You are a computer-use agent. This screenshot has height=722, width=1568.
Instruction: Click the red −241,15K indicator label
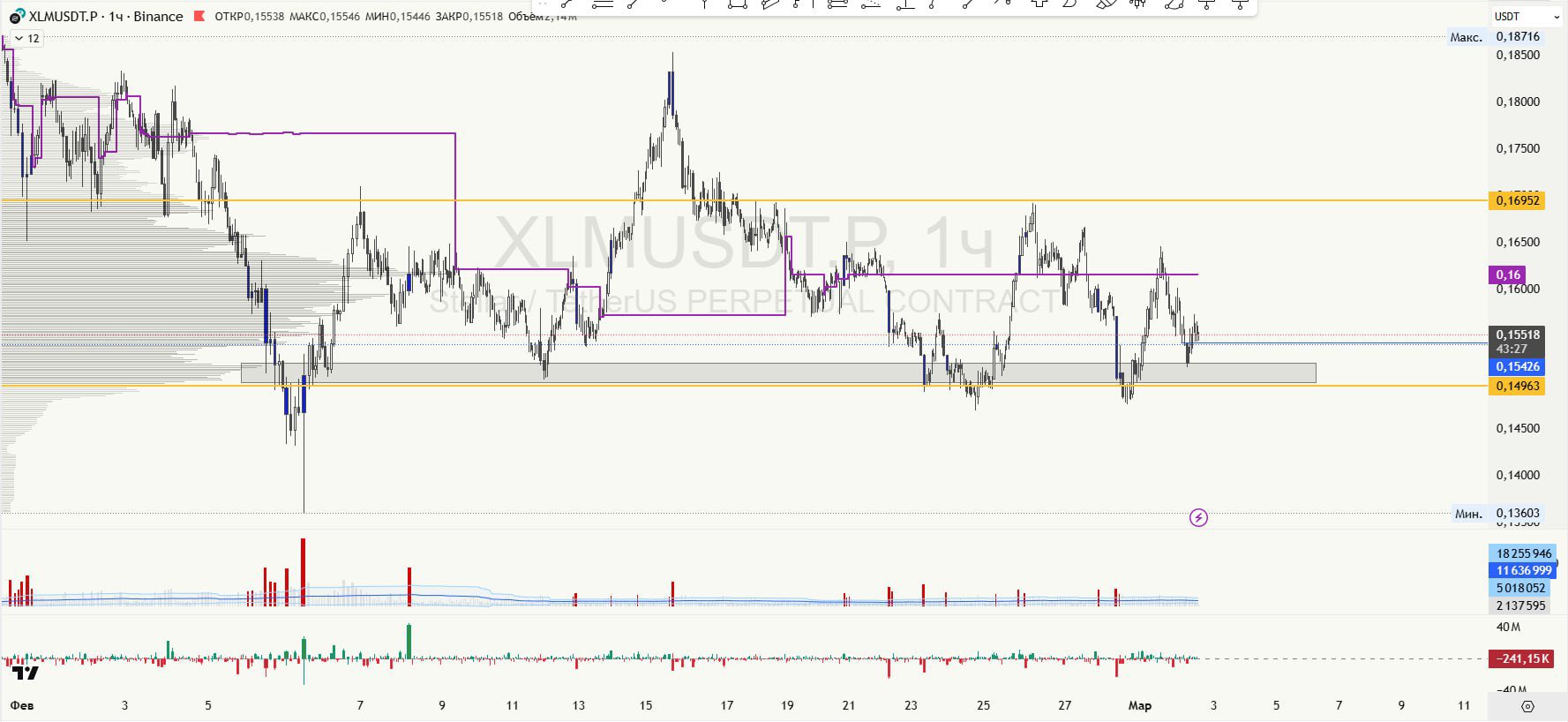click(x=1520, y=658)
